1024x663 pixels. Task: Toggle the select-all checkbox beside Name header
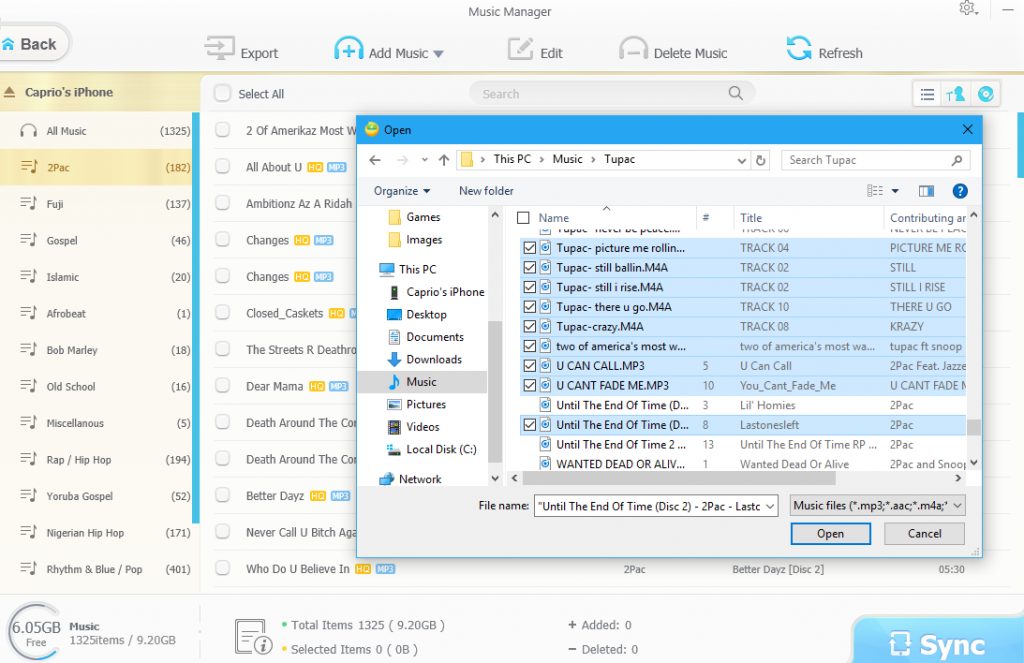tap(523, 218)
